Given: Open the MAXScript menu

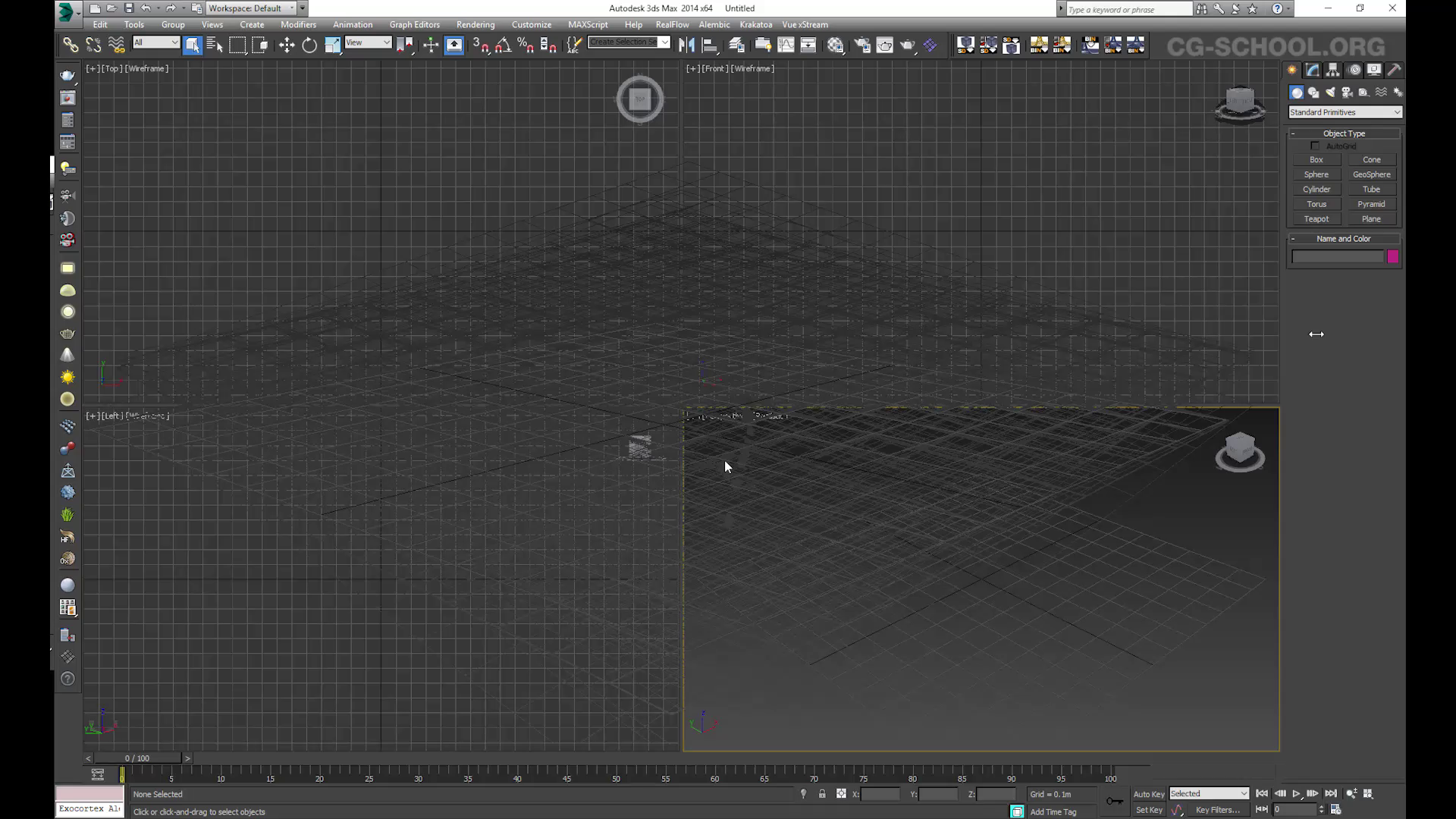Looking at the screenshot, I should tap(588, 25).
